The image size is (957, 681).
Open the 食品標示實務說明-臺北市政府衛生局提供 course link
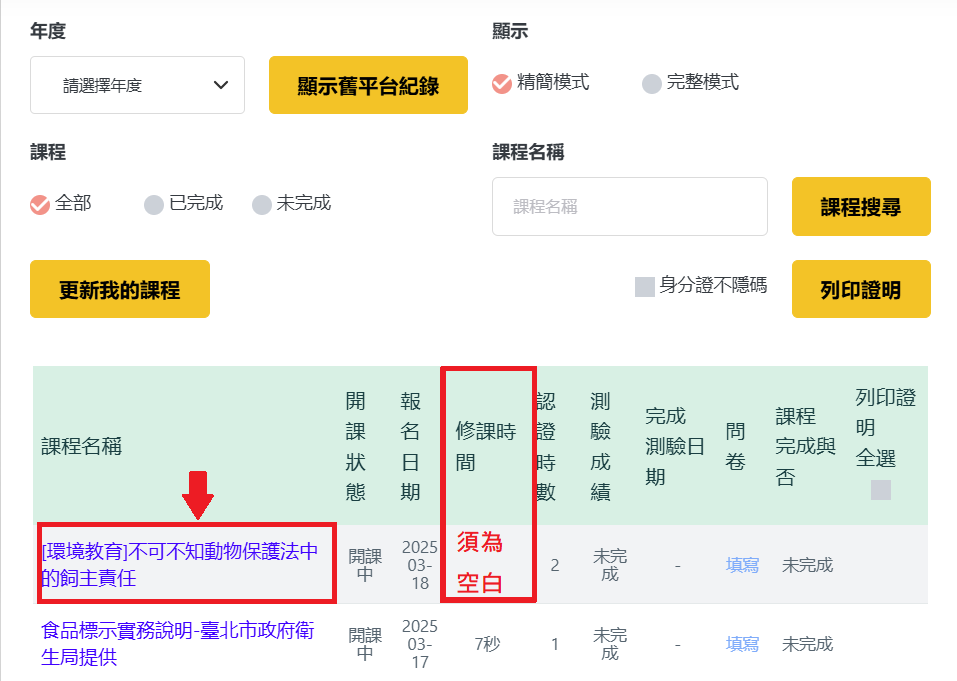[178, 643]
